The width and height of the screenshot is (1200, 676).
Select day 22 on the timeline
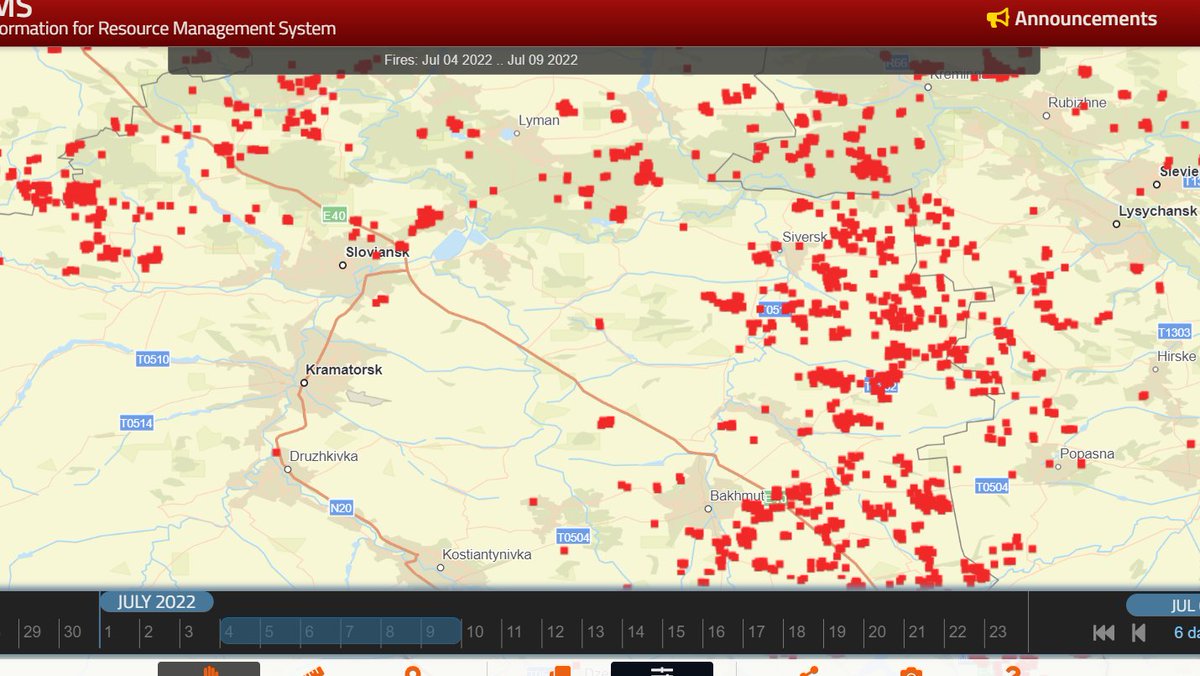(x=957, y=632)
